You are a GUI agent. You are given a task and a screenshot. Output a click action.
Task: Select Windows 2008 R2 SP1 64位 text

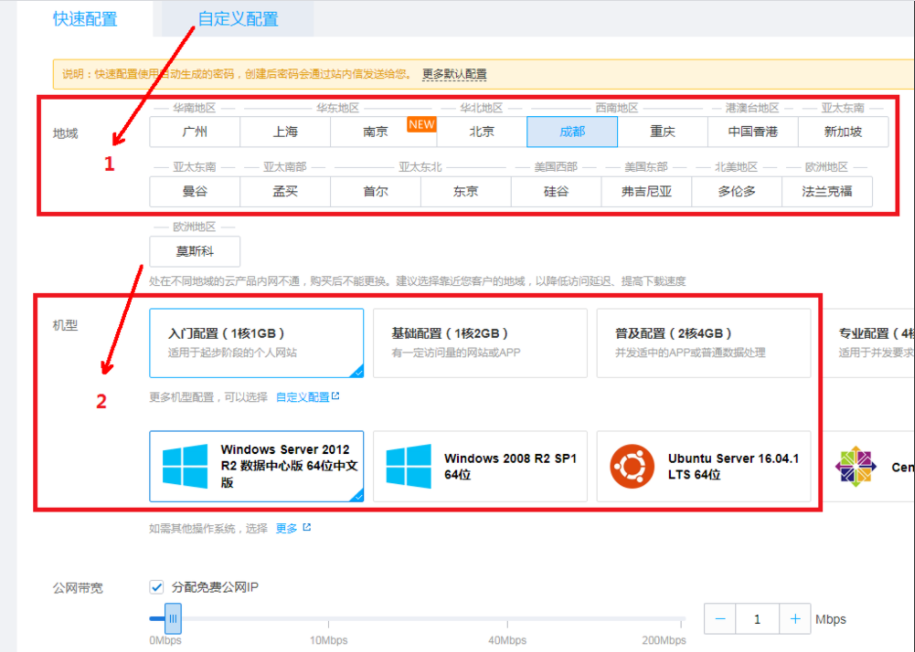coord(510,466)
